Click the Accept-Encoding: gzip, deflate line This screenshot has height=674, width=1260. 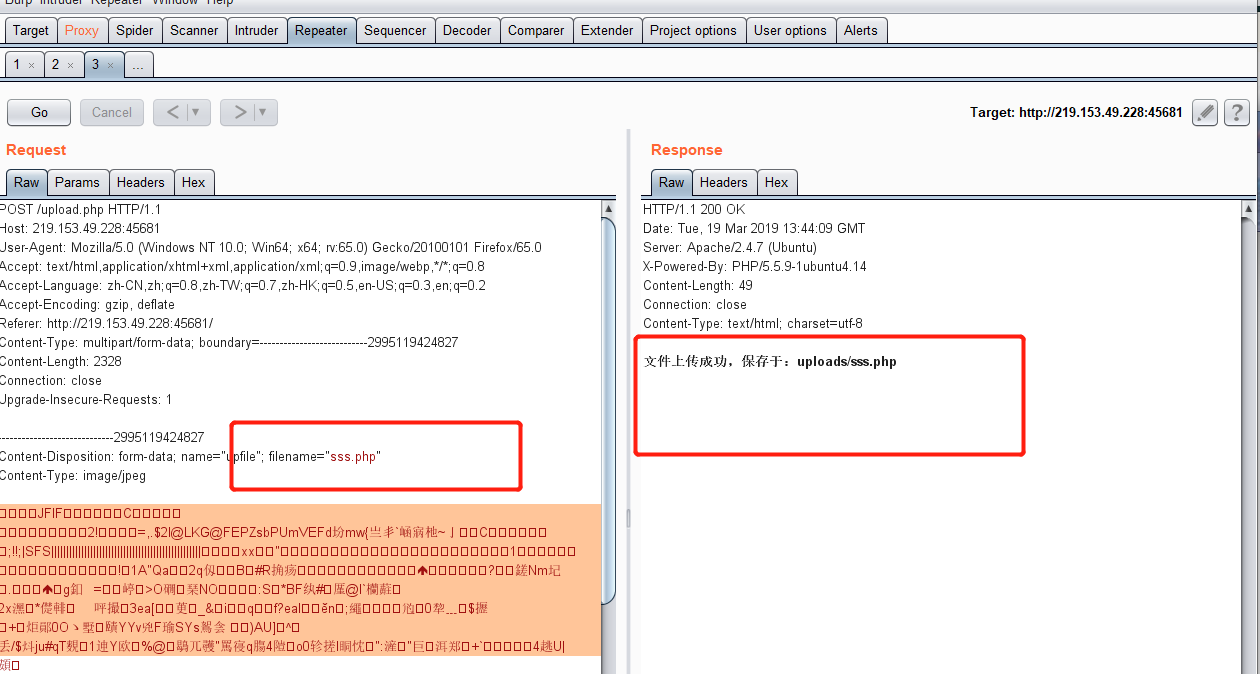click(x=87, y=304)
